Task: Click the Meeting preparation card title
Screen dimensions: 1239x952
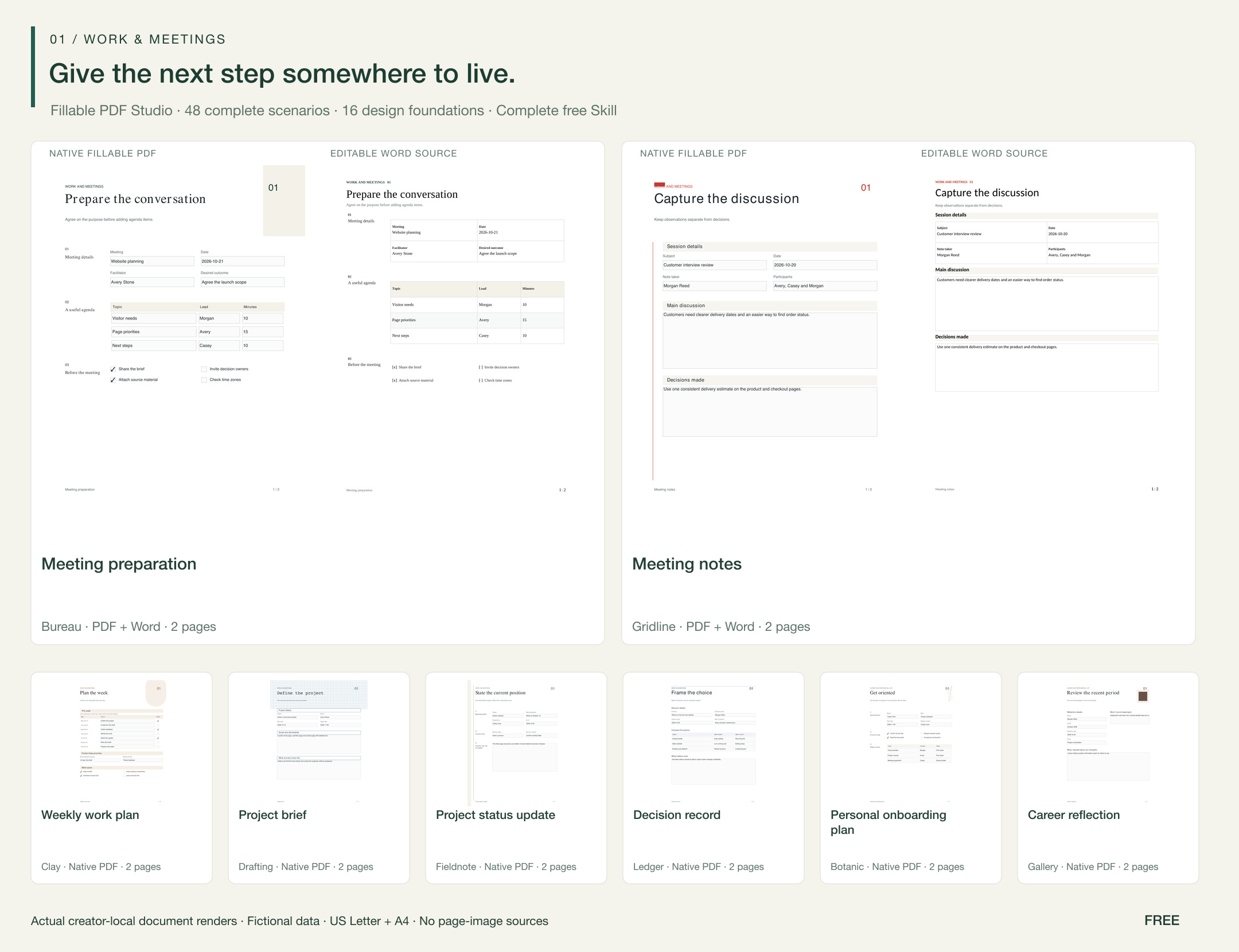Action: pyautogui.click(x=119, y=564)
